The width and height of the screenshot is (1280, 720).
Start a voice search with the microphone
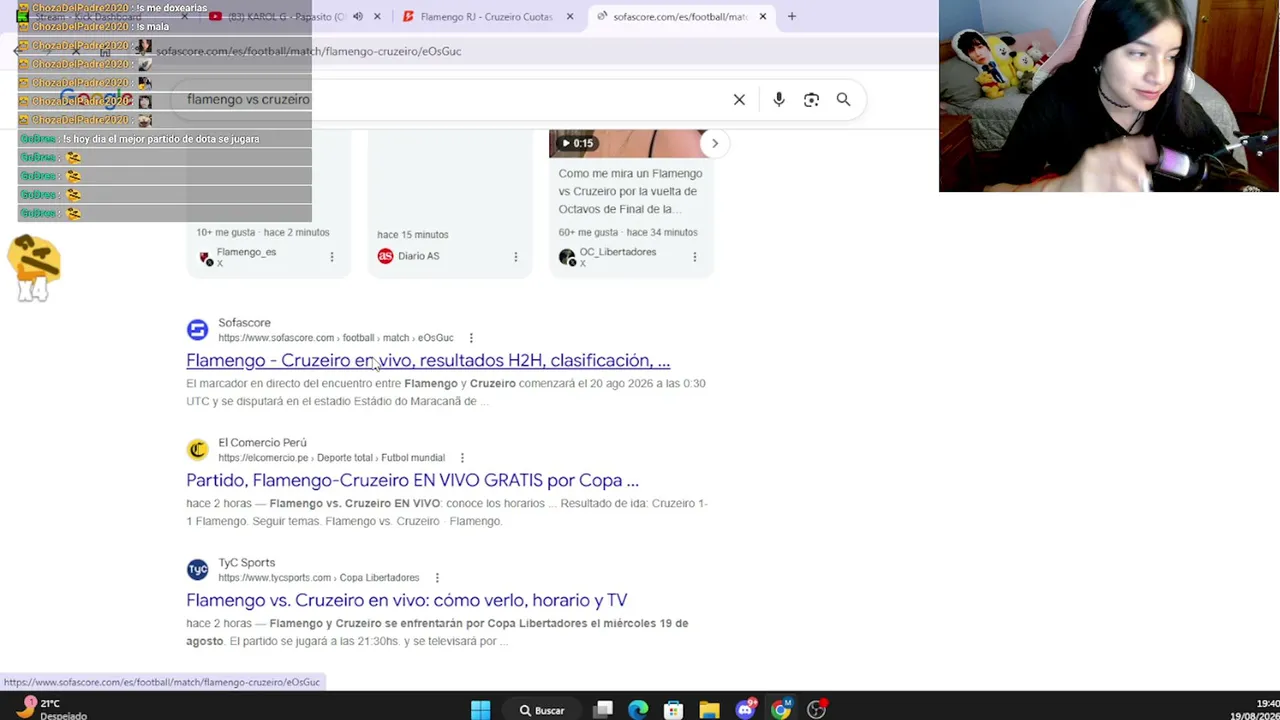779,100
